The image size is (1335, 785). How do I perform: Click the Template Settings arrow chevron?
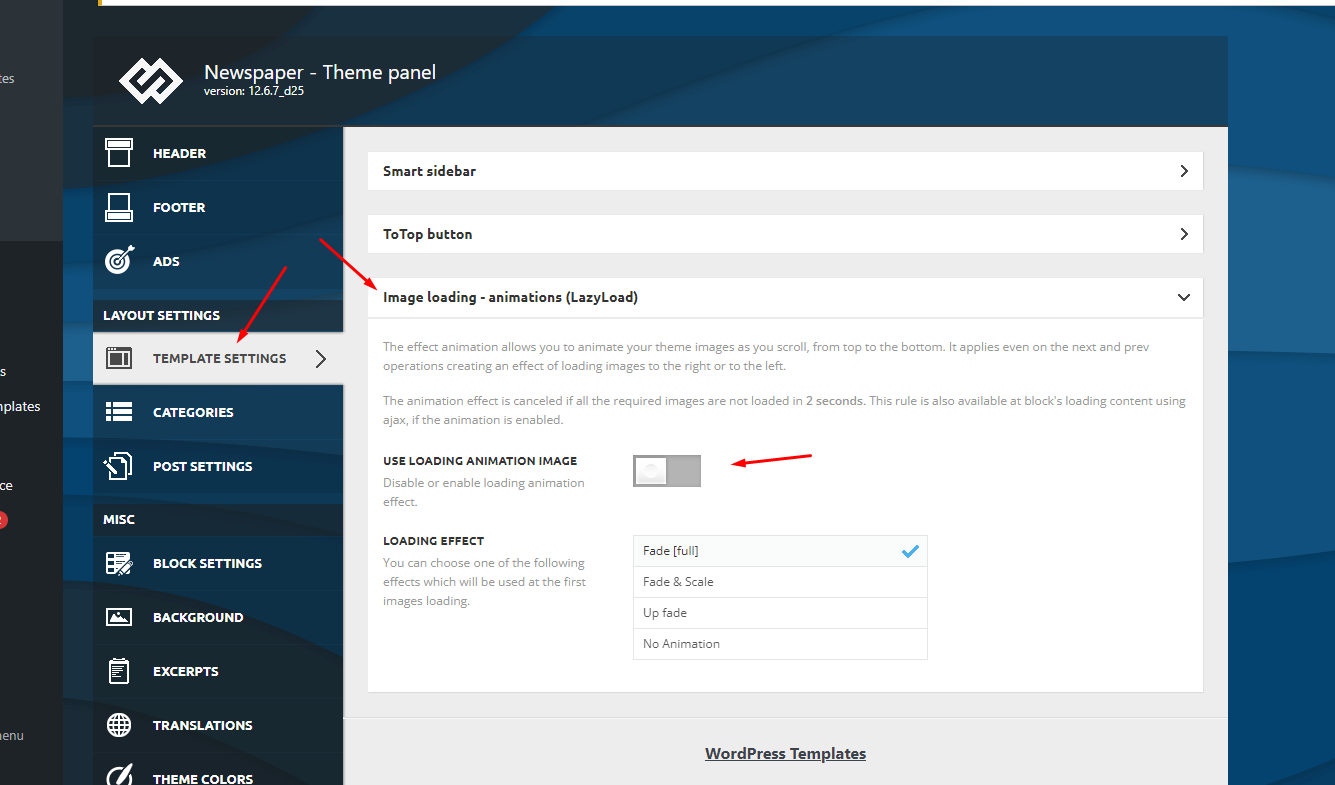(321, 358)
